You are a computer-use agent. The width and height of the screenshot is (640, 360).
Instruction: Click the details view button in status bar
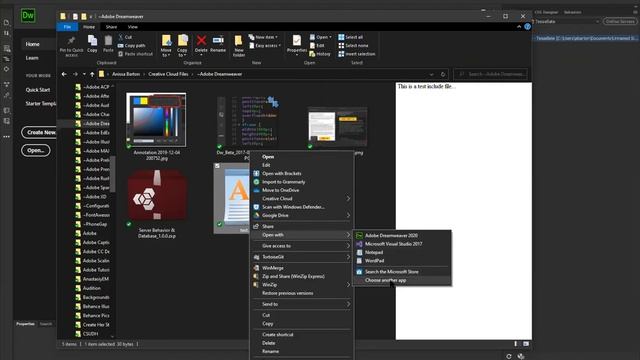[516, 344]
